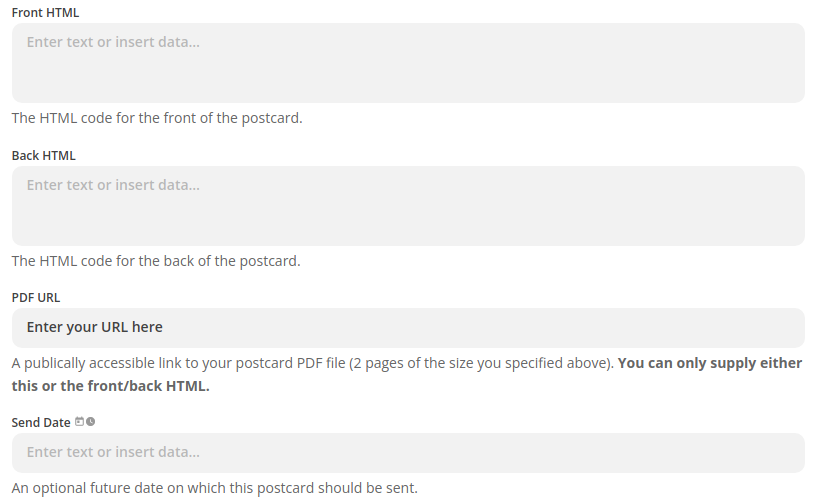The image size is (827, 504).
Task: Click the placeholder text inside Front HTML
Action: click(113, 43)
